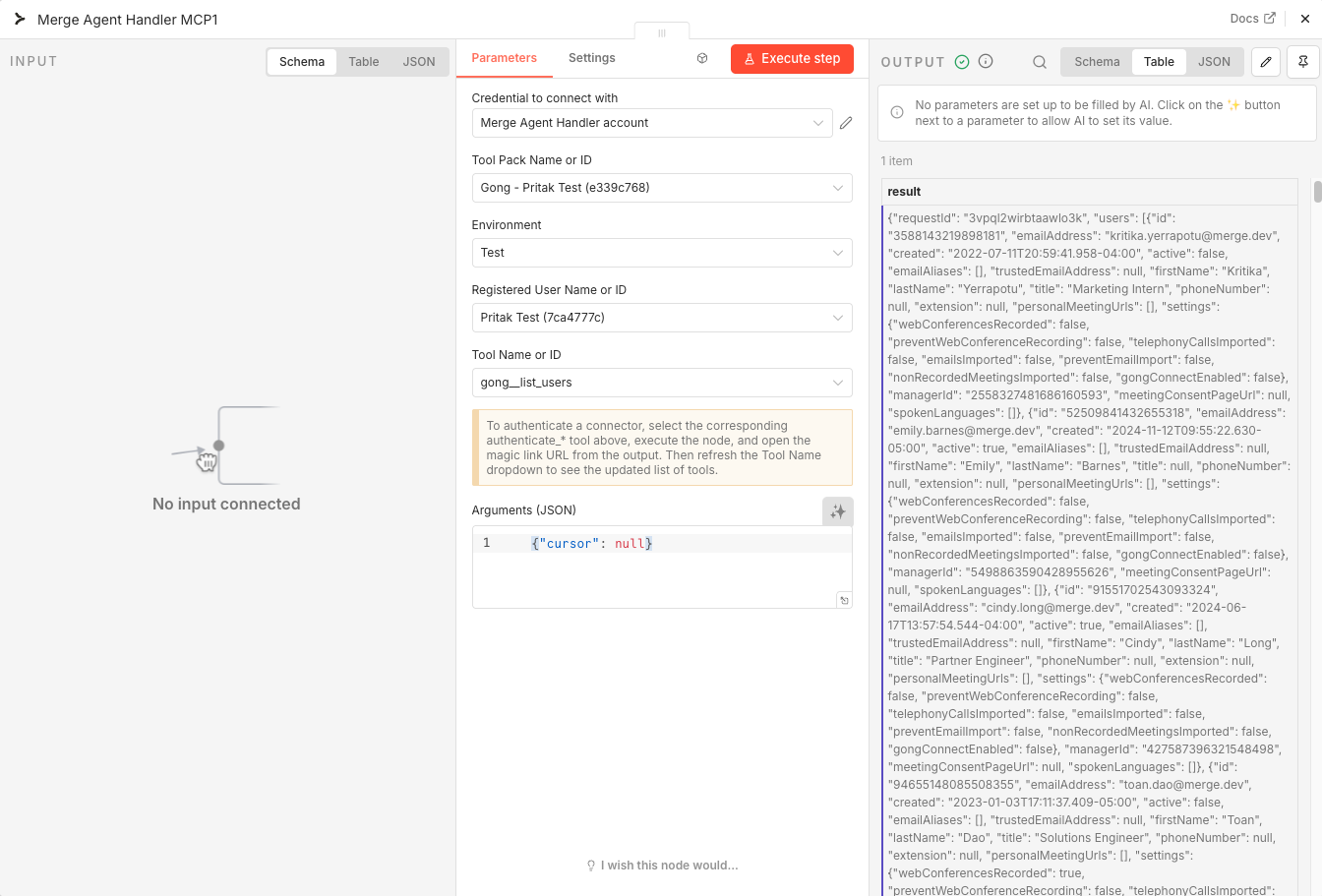Viewport: 1322px width, 896px height.
Task: Edit output with the pencil button
Action: (1266, 61)
